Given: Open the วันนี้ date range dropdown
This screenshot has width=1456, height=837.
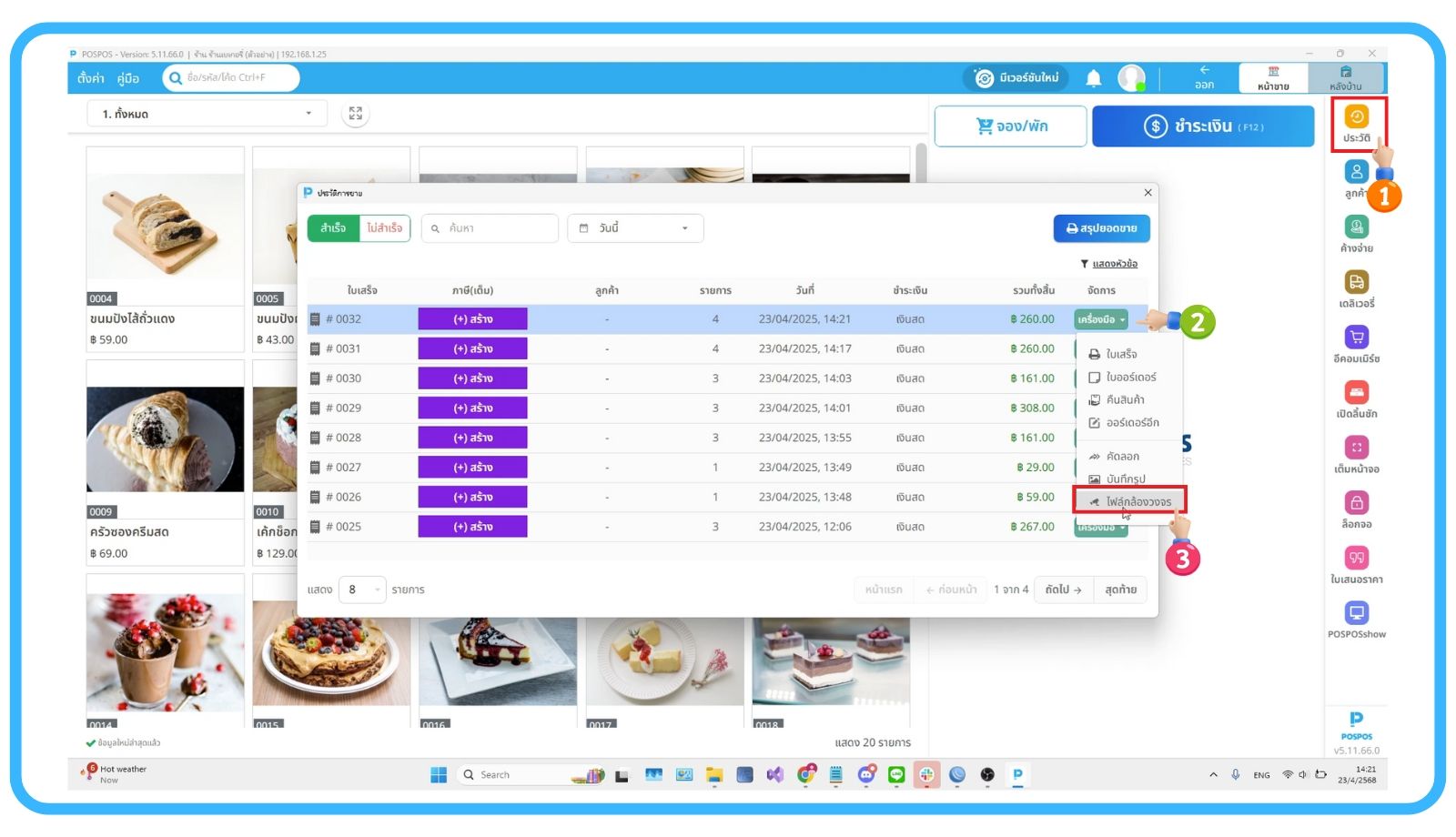Looking at the screenshot, I should point(635,228).
